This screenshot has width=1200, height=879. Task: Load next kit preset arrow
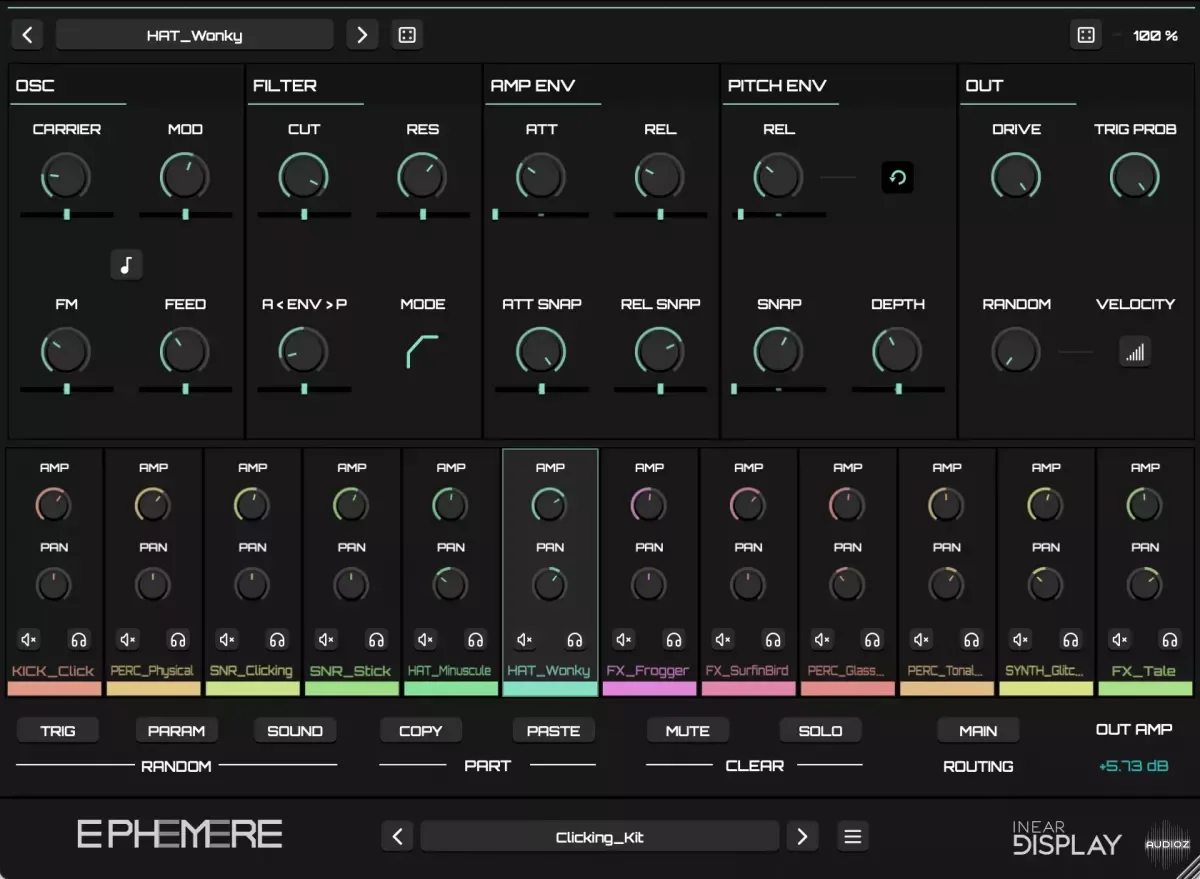(x=802, y=836)
